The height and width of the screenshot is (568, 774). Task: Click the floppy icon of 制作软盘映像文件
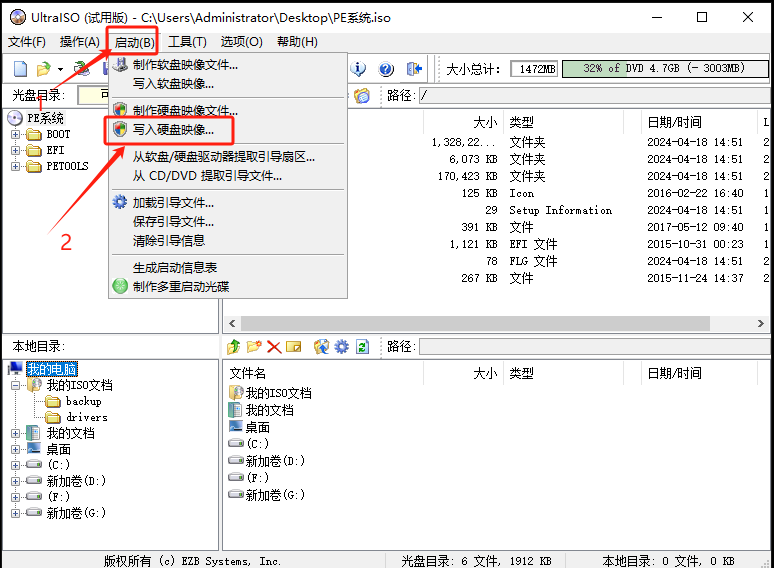click(120, 64)
